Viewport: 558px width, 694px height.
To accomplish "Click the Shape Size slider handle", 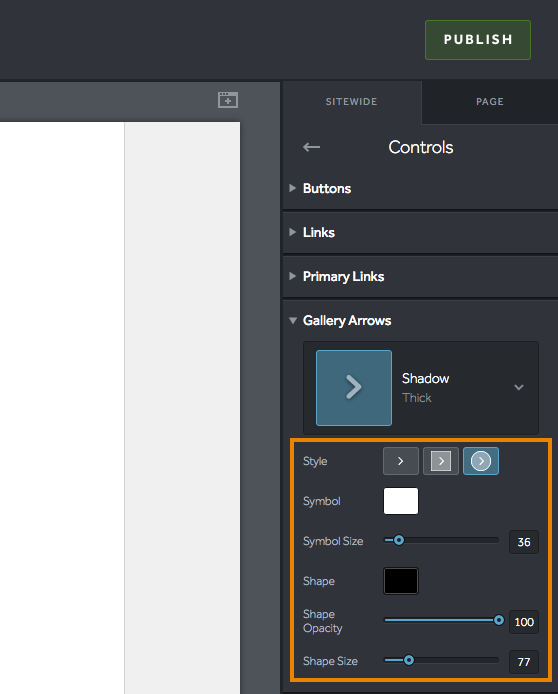I will (409, 660).
